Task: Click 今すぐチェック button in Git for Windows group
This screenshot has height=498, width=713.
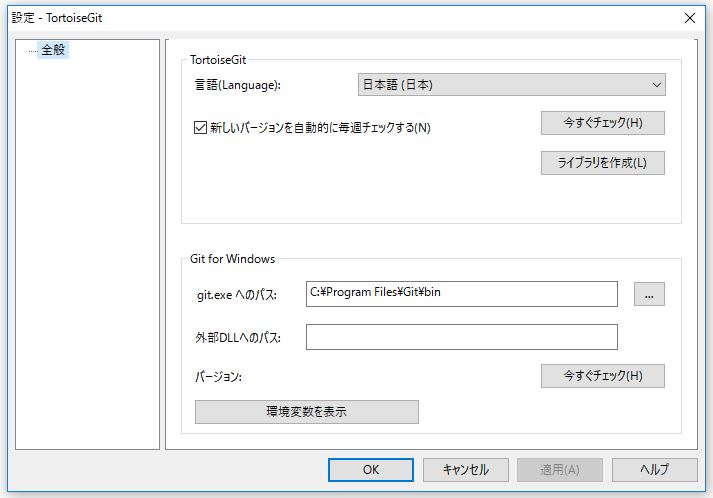Action: click(x=603, y=376)
